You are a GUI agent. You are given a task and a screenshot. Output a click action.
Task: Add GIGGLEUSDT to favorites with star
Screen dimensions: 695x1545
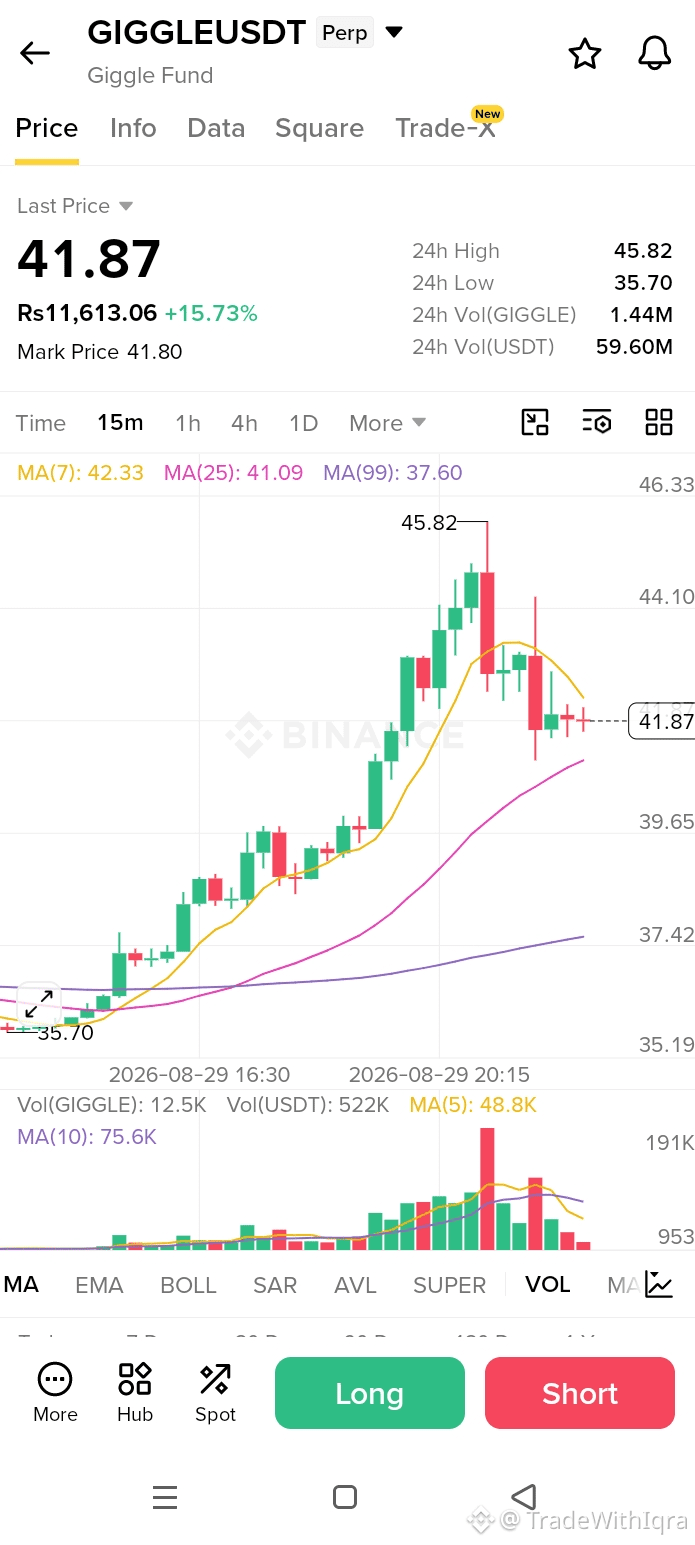click(x=585, y=53)
